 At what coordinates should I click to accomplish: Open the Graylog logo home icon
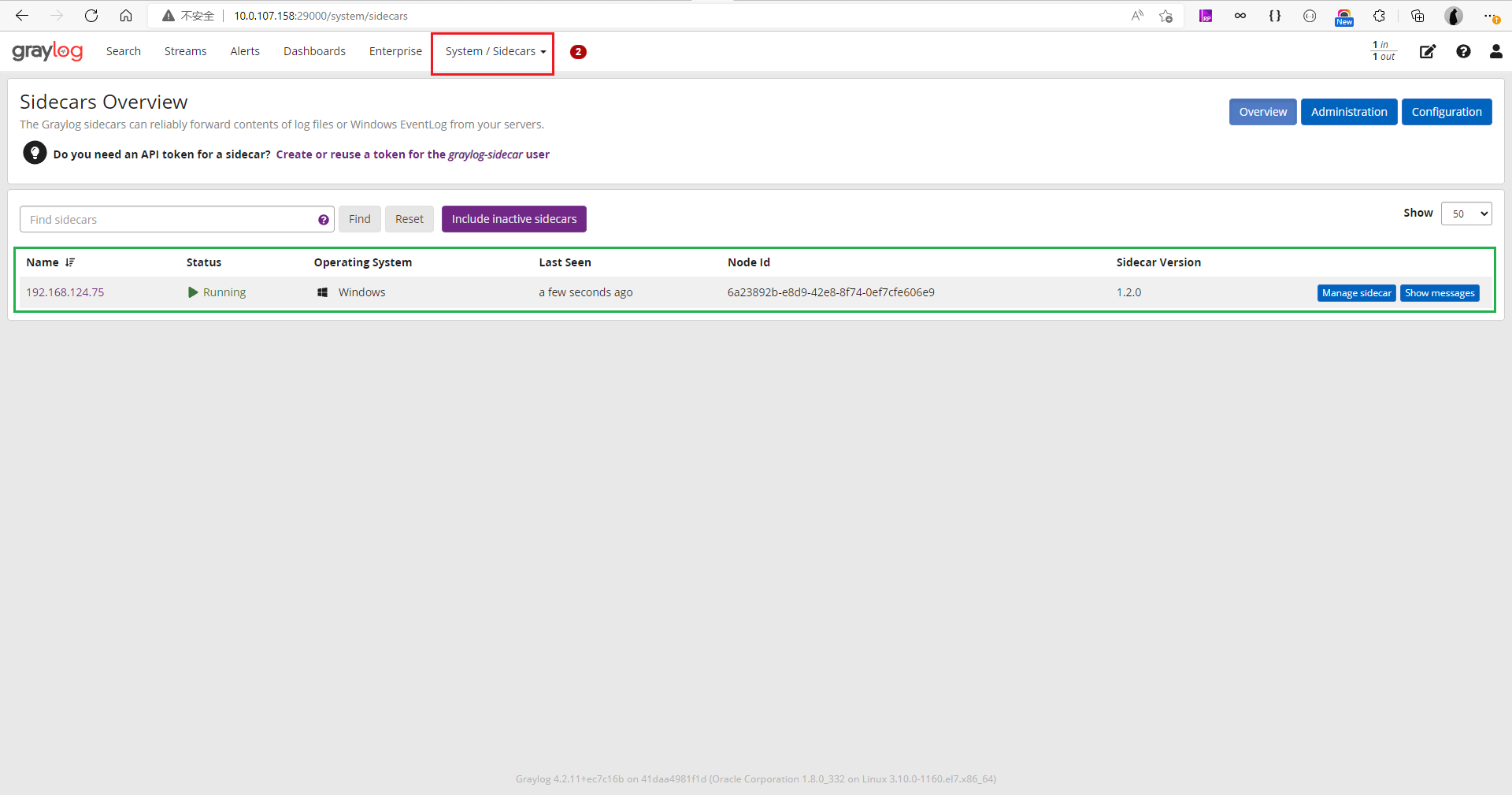pyautogui.click(x=47, y=51)
